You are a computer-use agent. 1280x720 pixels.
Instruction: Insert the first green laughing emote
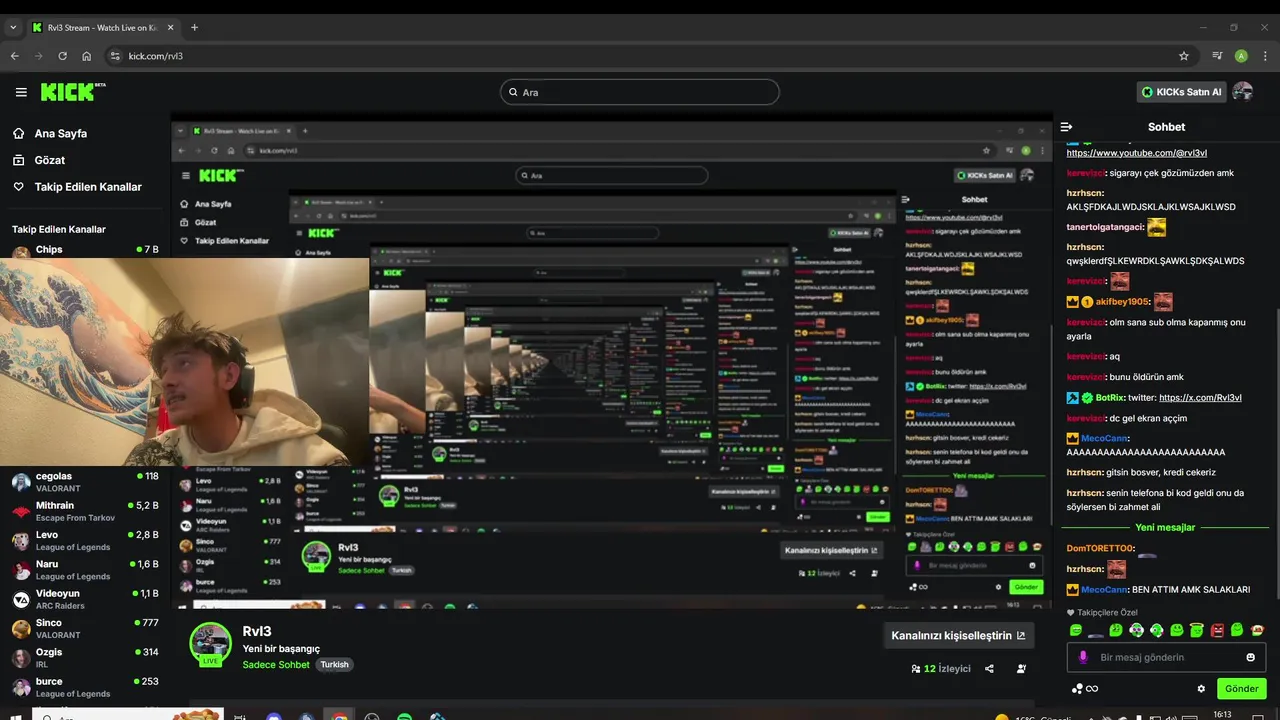(x=1076, y=630)
